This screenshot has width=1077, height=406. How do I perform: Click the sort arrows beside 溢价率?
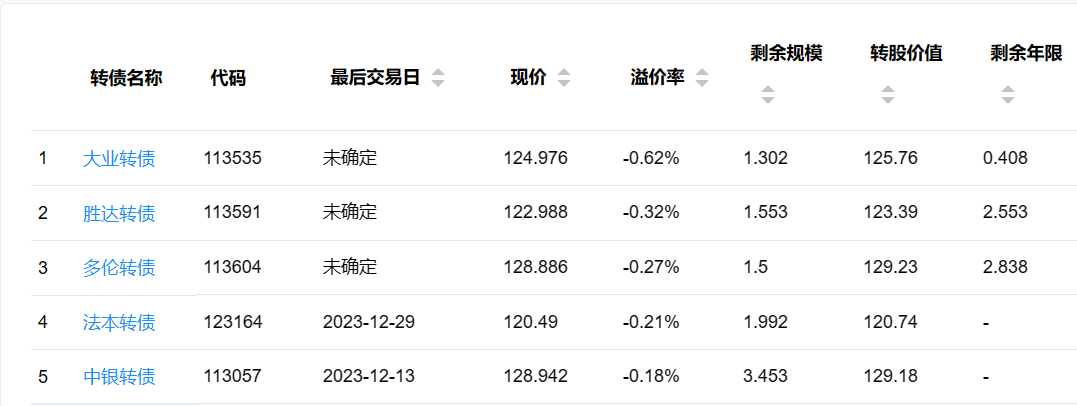pyautogui.click(x=702, y=78)
